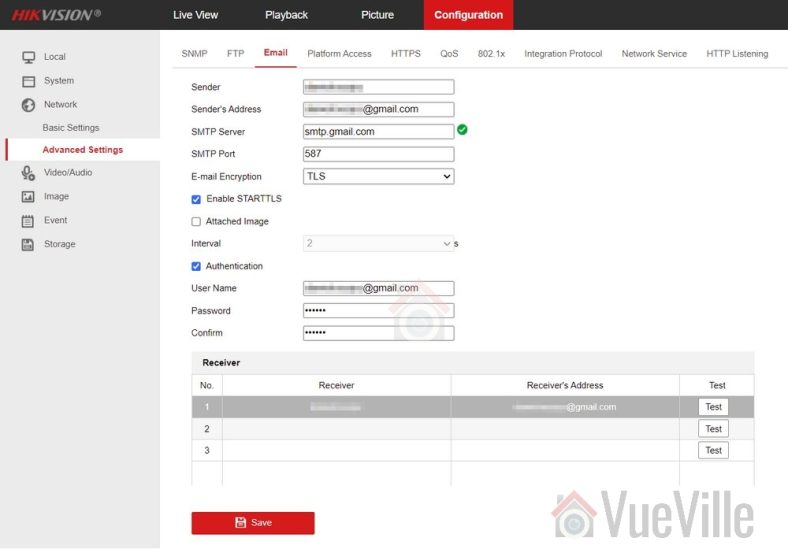This screenshot has height=549, width=788.
Task: Open Video/Audio settings section
Action: (68, 172)
